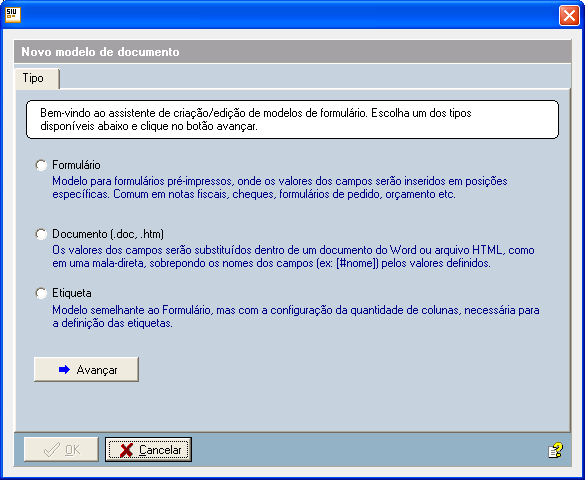Select the Etiqueta radio button
The width and height of the screenshot is (585, 480).
[41, 293]
